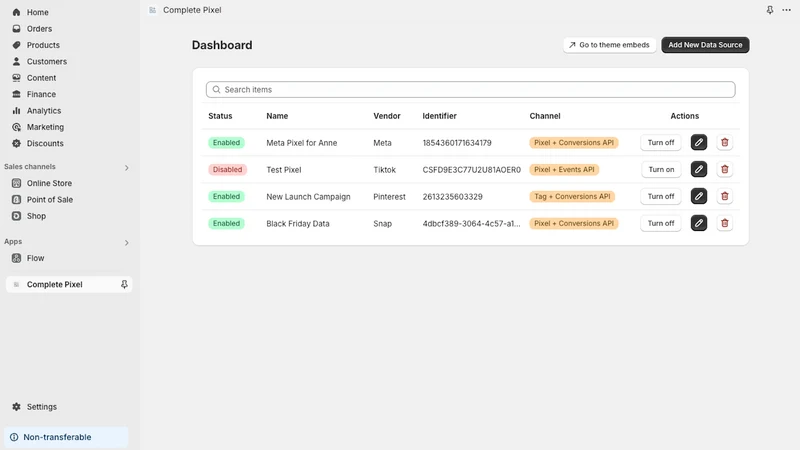Select identifier 2613235603329
The image size is (800, 450).
coord(452,196)
